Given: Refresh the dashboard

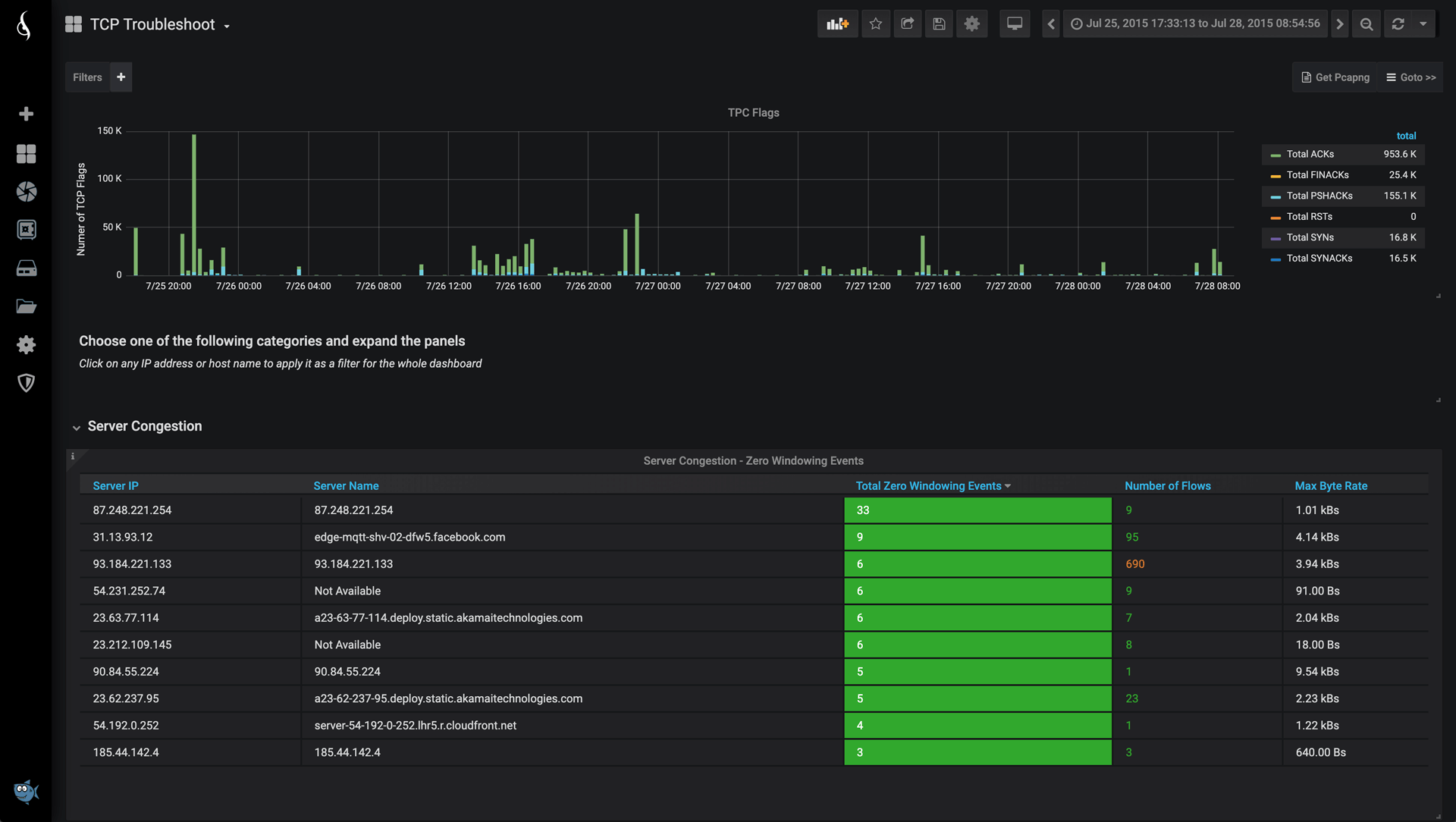Looking at the screenshot, I should [1398, 24].
